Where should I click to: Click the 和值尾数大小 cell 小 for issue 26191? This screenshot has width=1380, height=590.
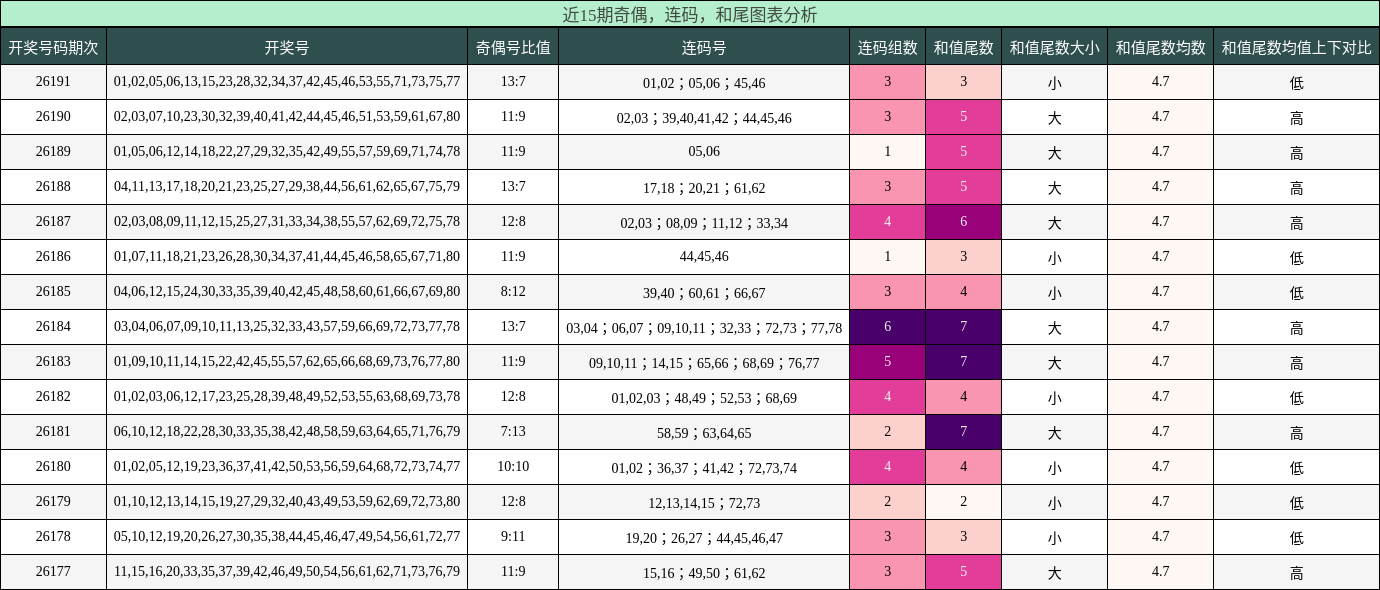(1054, 82)
